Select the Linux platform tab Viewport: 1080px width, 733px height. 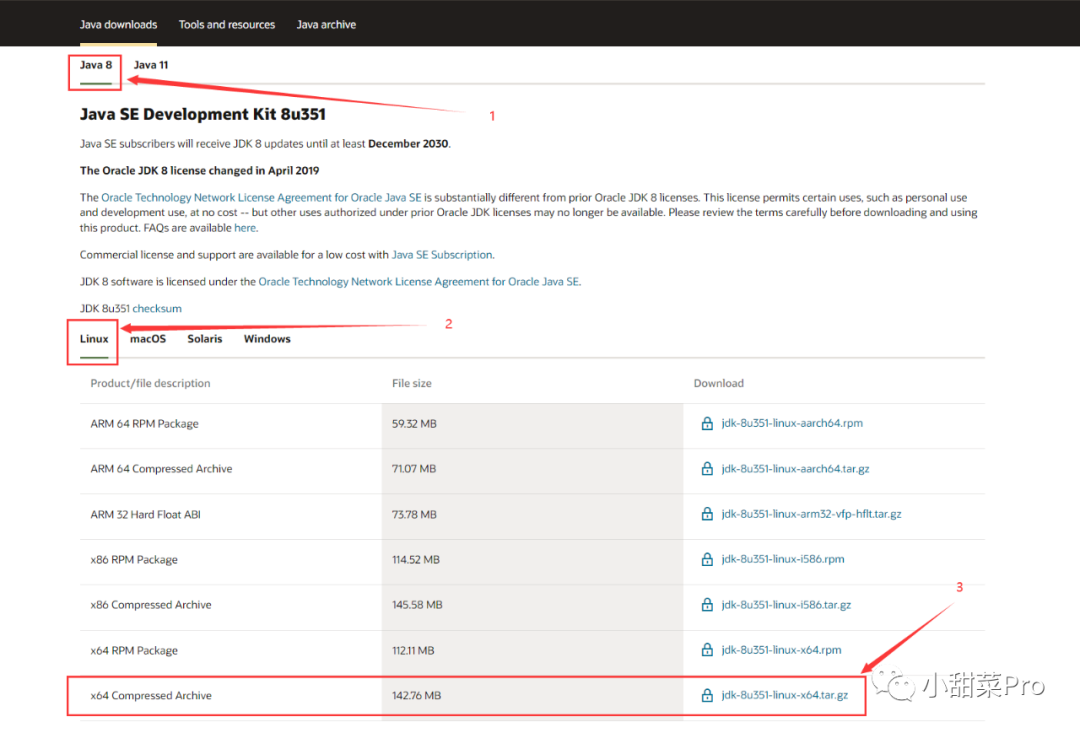point(94,339)
